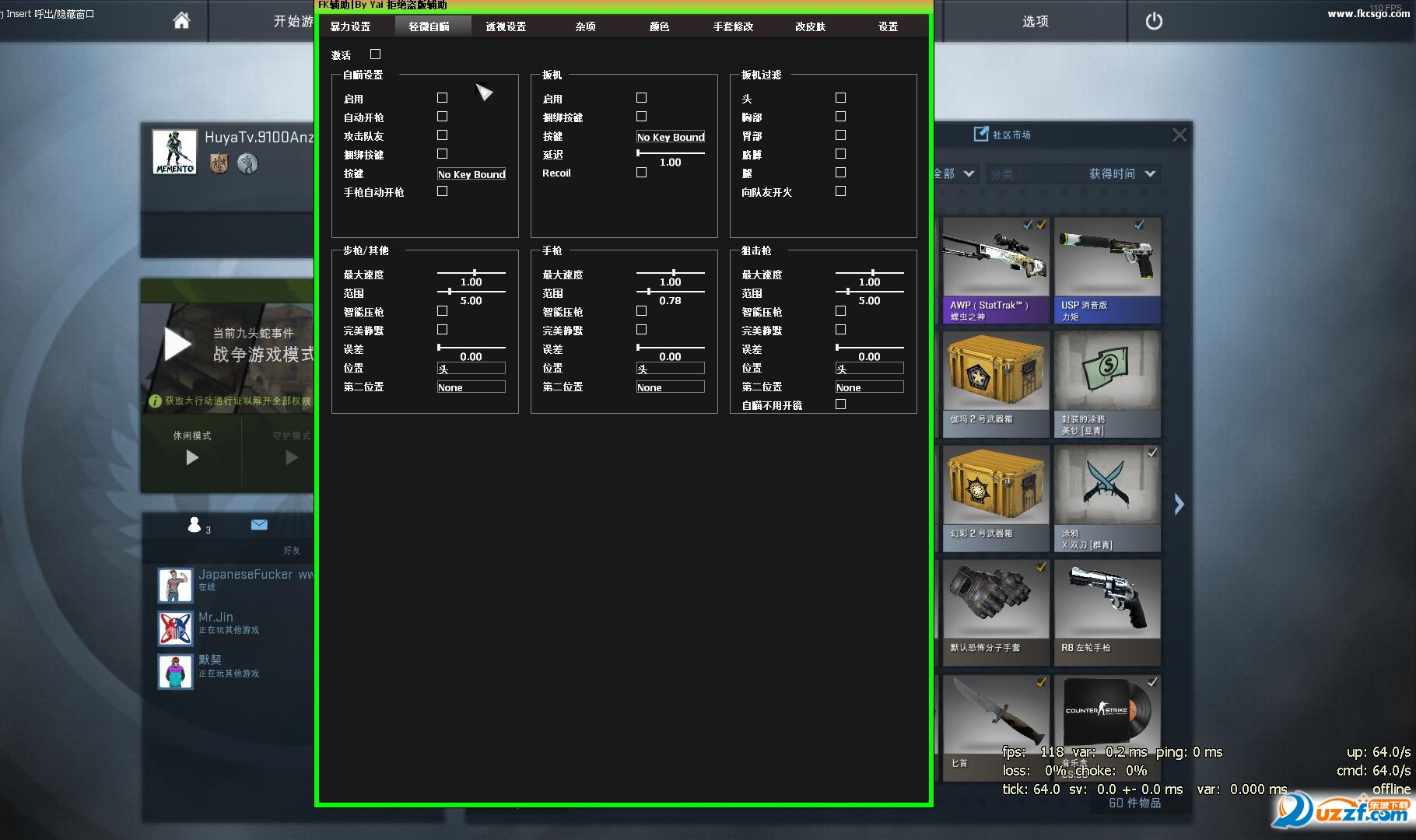
Task: Click the friends count person icon
Action: point(195,525)
